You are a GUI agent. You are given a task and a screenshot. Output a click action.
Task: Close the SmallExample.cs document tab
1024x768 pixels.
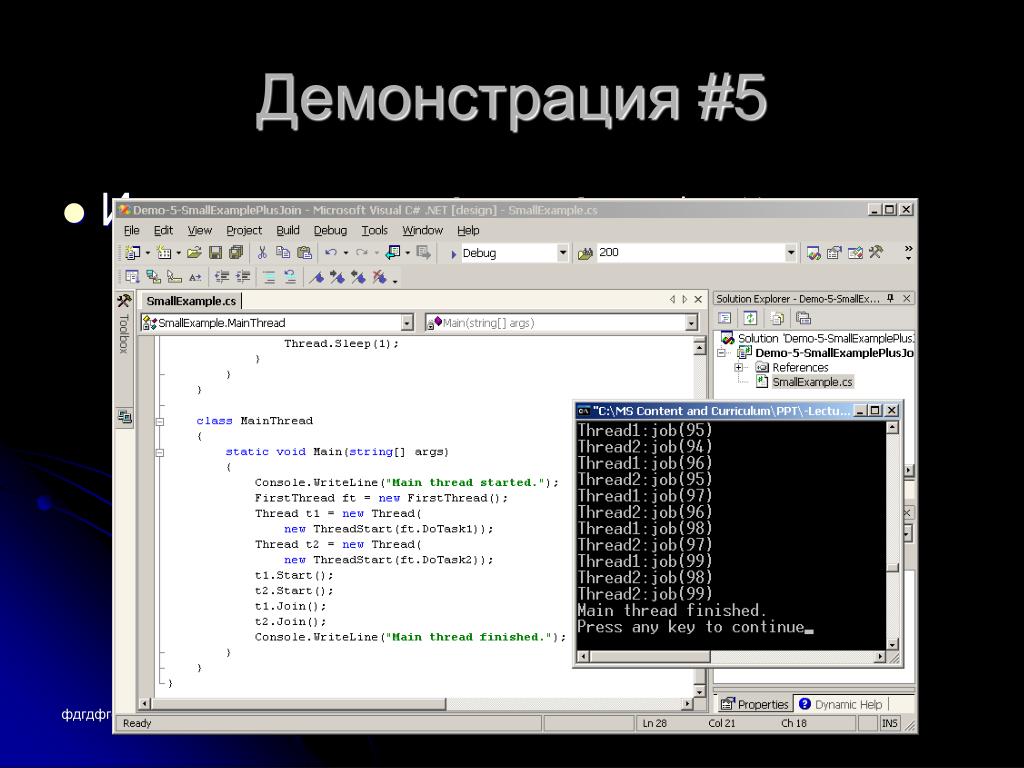coord(698,299)
